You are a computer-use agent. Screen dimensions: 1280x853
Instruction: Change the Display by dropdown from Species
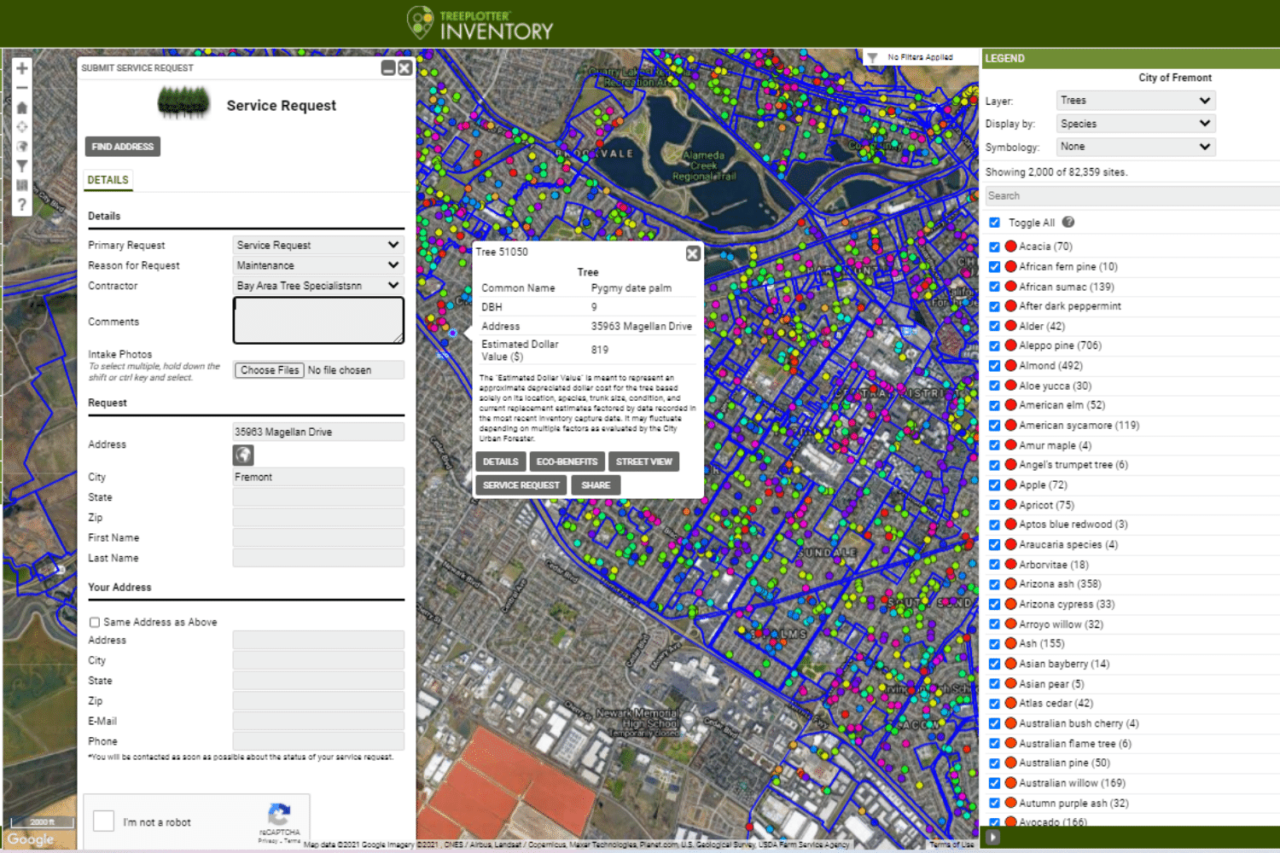click(x=1135, y=123)
